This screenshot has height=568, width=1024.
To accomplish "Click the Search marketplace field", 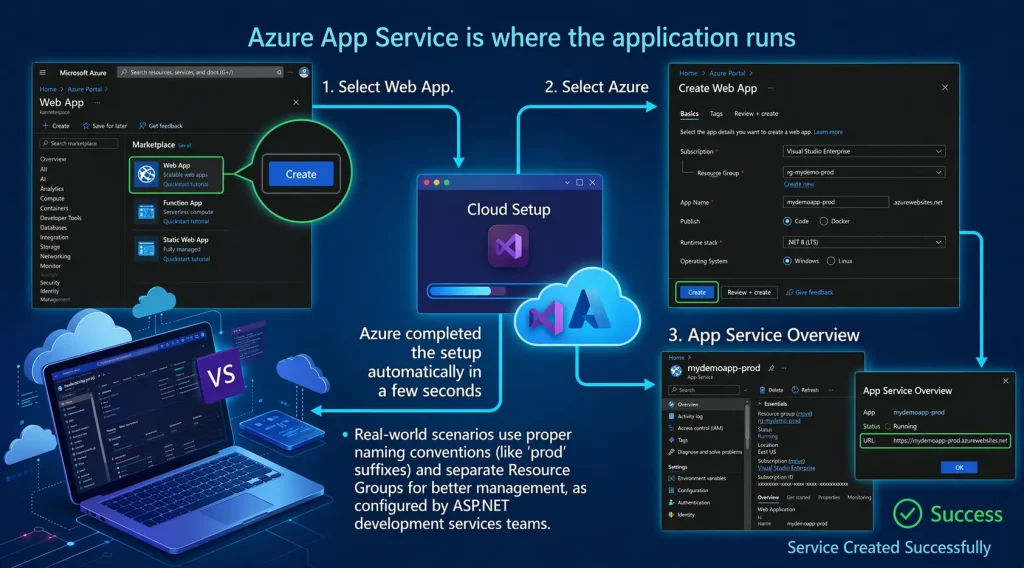I will click(x=79, y=144).
